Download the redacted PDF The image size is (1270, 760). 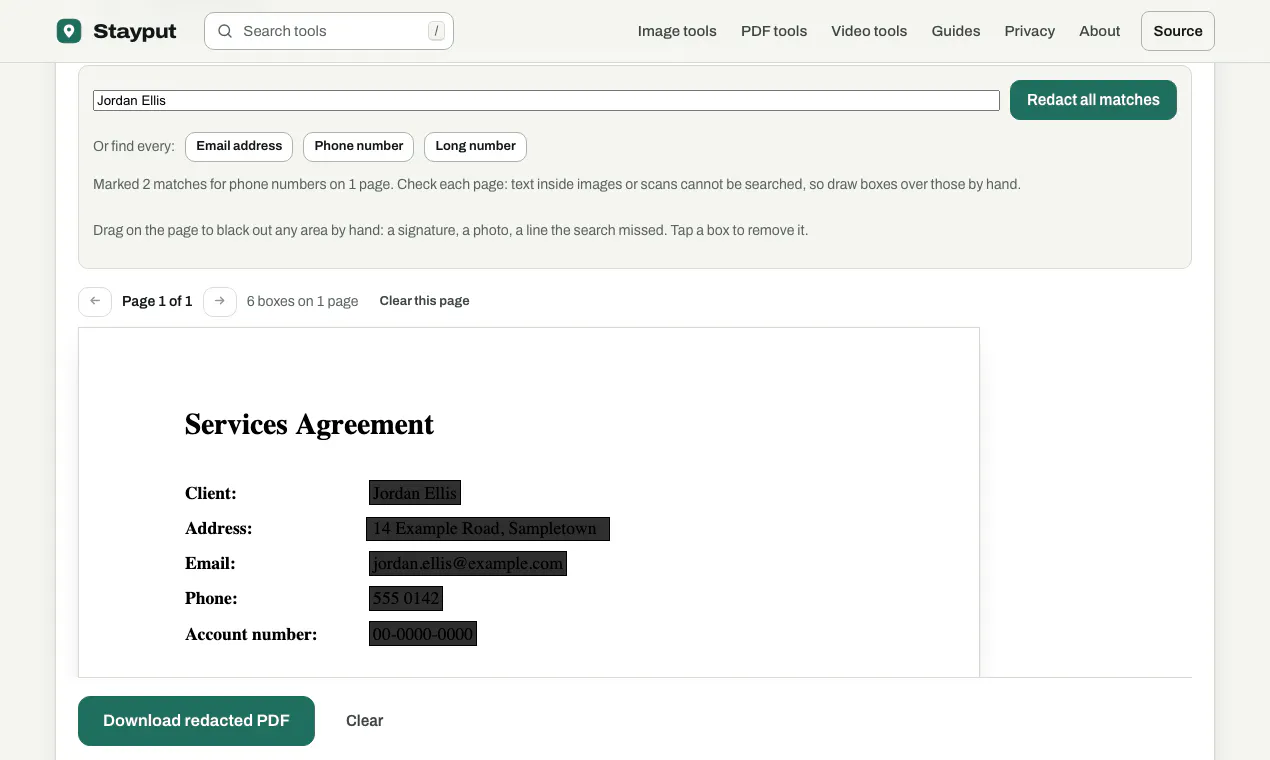pyautogui.click(x=196, y=721)
